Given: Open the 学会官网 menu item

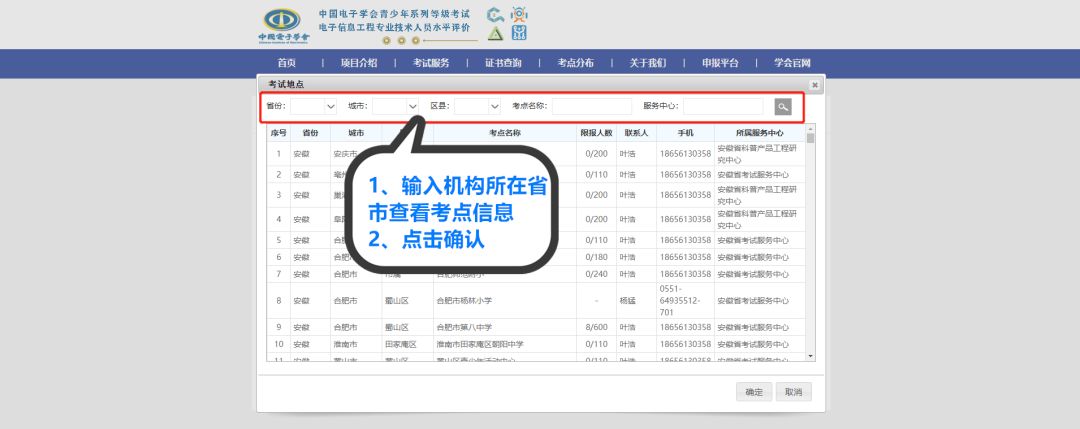Looking at the screenshot, I should [x=792, y=63].
